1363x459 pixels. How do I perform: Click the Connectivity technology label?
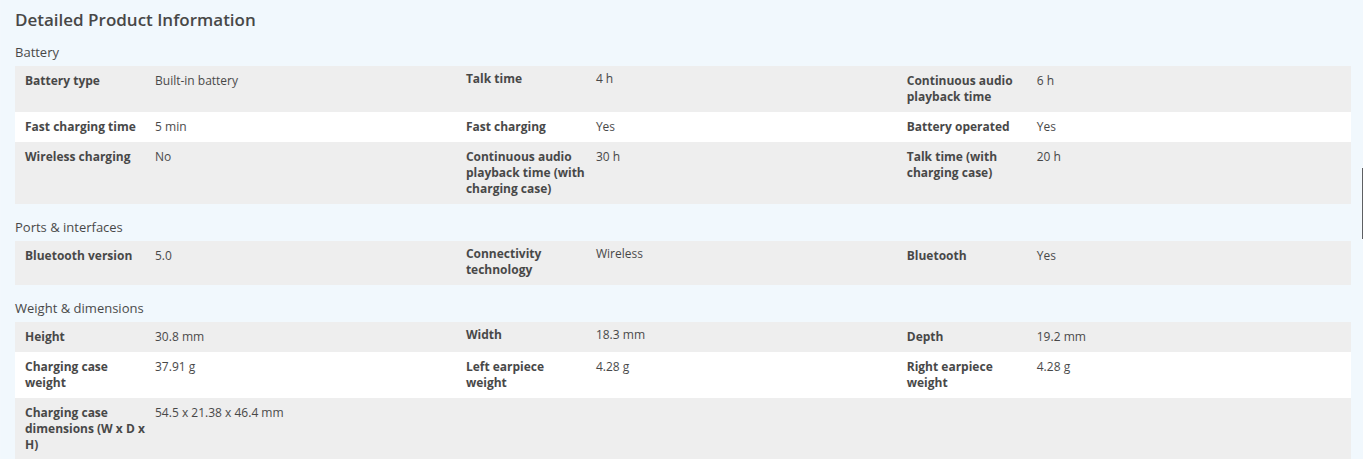[503, 262]
